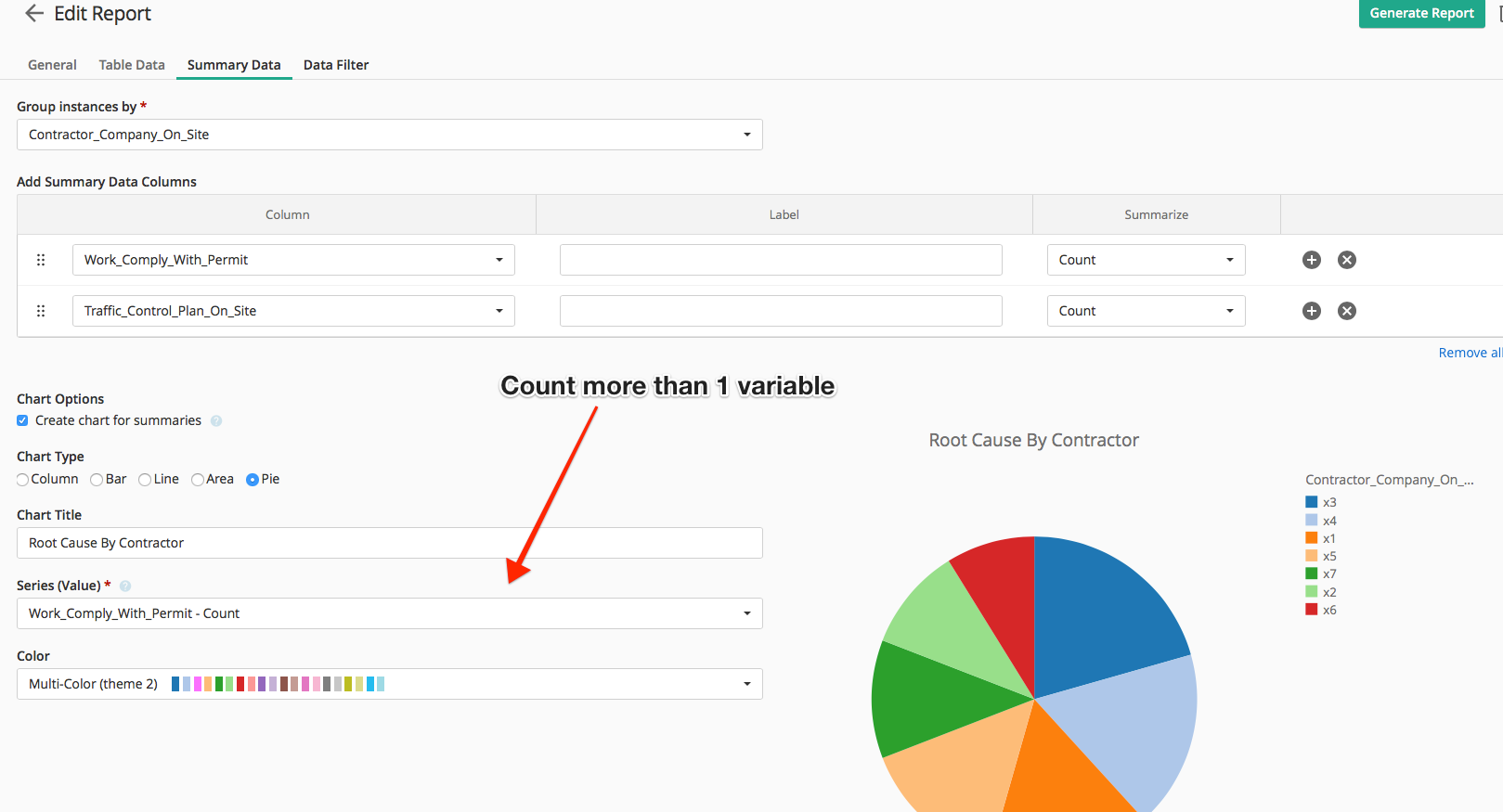Open help tooltip for Create chart for summaries
1503x812 pixels.
pyautogui.click(x=216, y=420)
